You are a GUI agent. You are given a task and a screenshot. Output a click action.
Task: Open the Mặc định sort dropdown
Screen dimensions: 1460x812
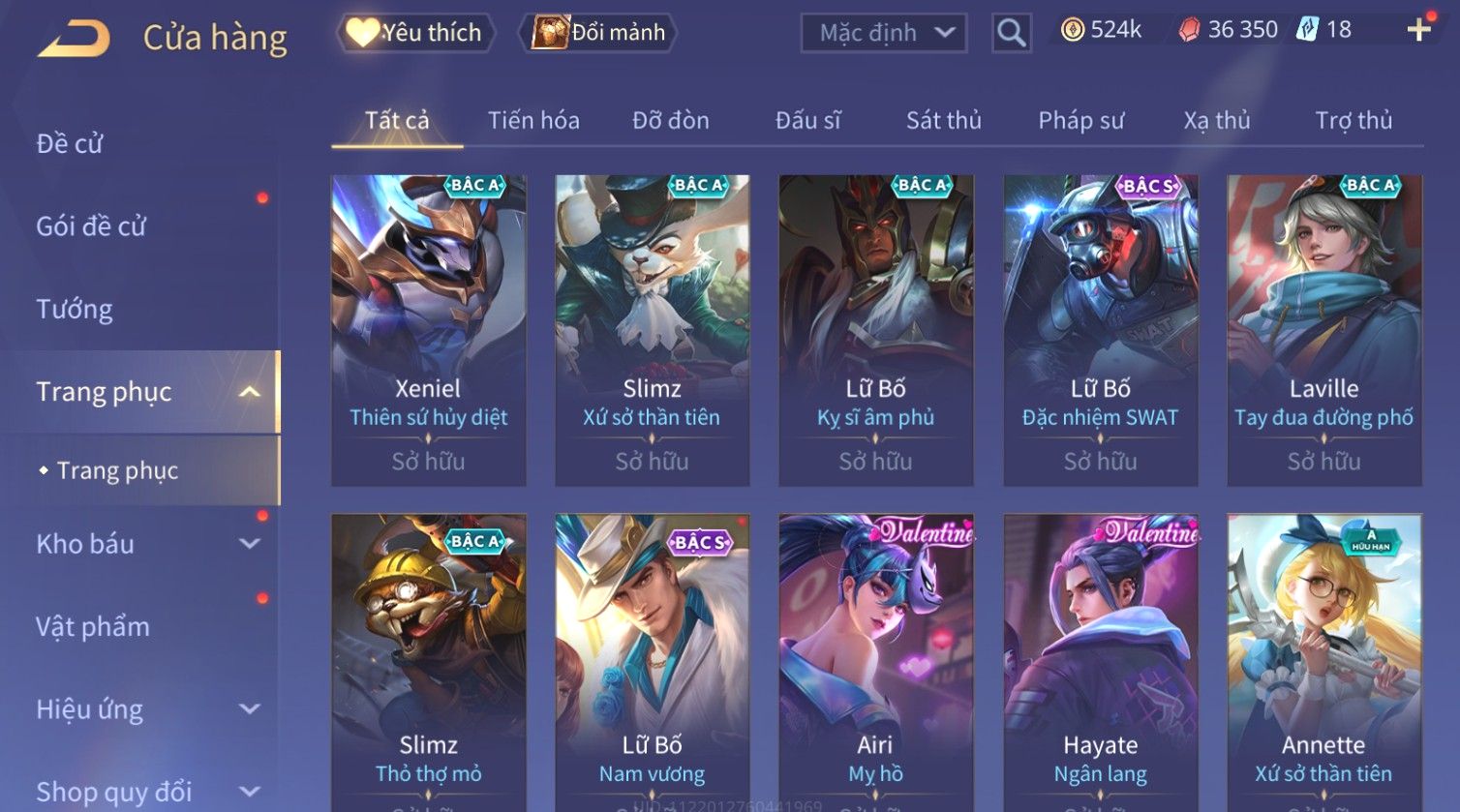coord(883,33)
